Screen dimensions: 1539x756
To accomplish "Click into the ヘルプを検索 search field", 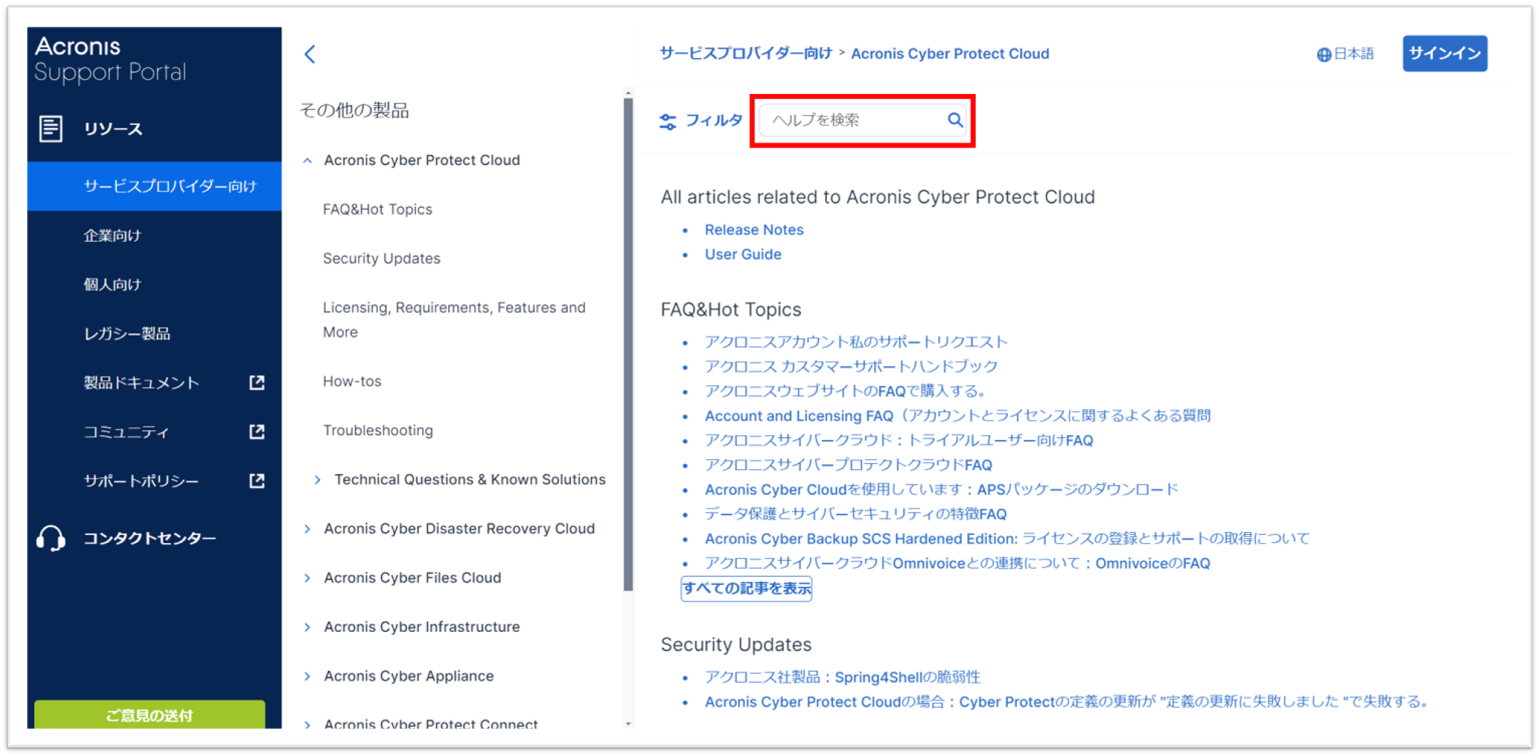I will click(x=850, y=120).
